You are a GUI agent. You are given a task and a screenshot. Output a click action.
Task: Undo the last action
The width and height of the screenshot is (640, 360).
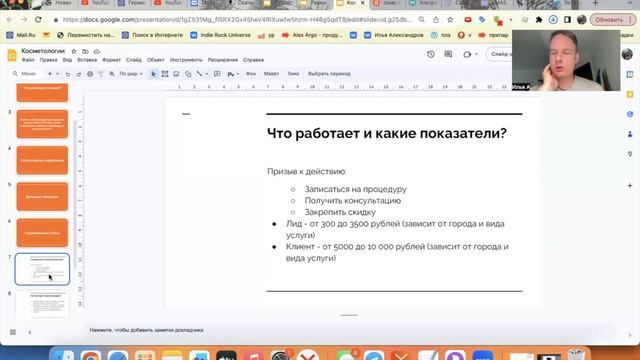pyautogui.click(x=68, y=74)
